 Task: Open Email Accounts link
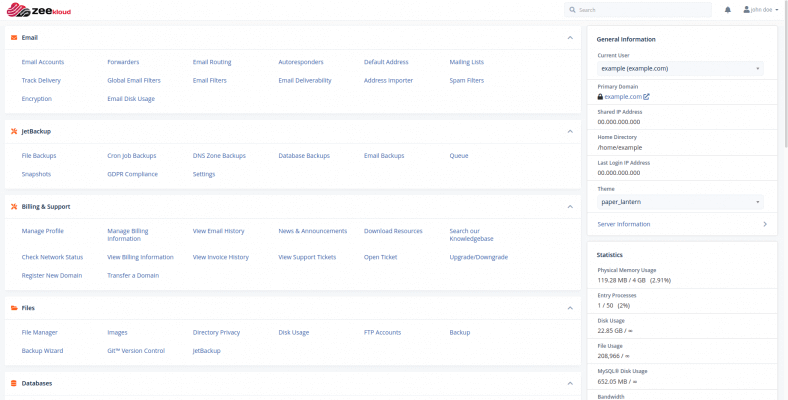pyautogui.click(x=43, y=62)
